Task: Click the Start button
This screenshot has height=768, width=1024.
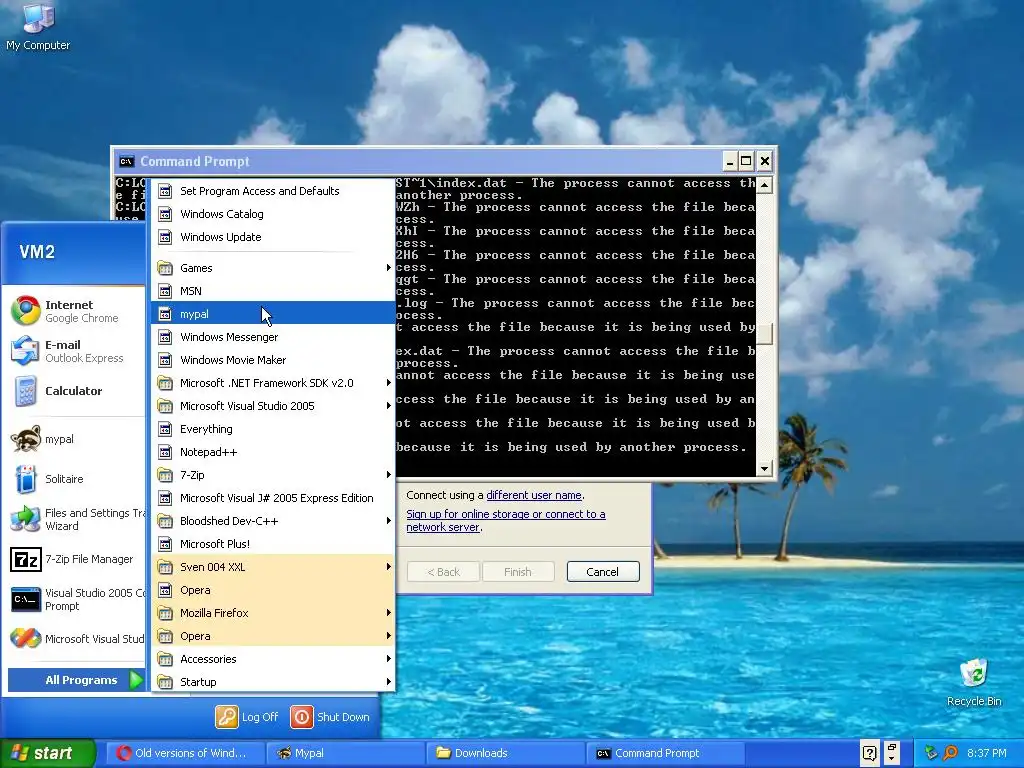Action: [x=48, y=753]
